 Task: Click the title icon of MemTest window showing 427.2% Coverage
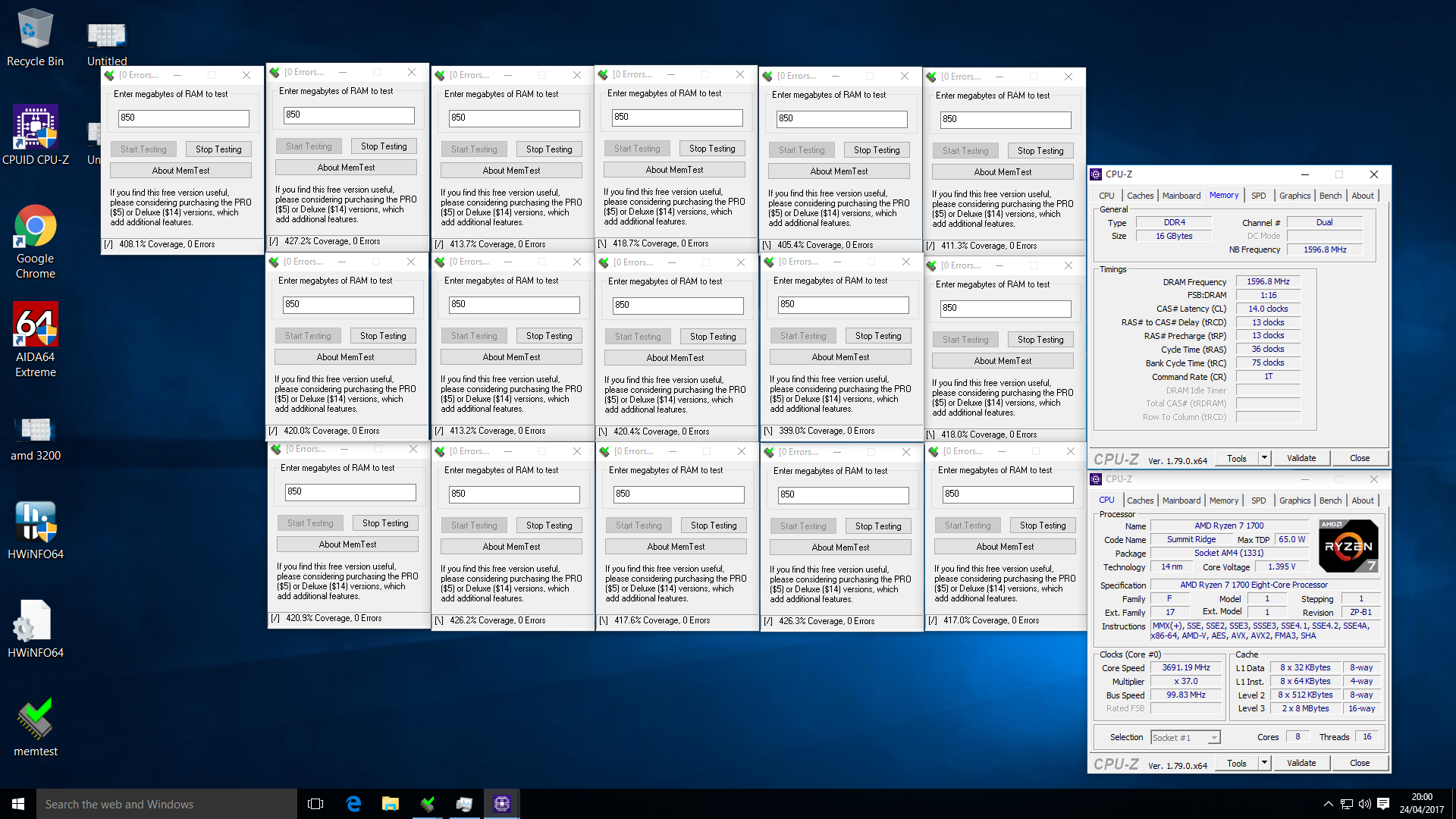point(275,72)
